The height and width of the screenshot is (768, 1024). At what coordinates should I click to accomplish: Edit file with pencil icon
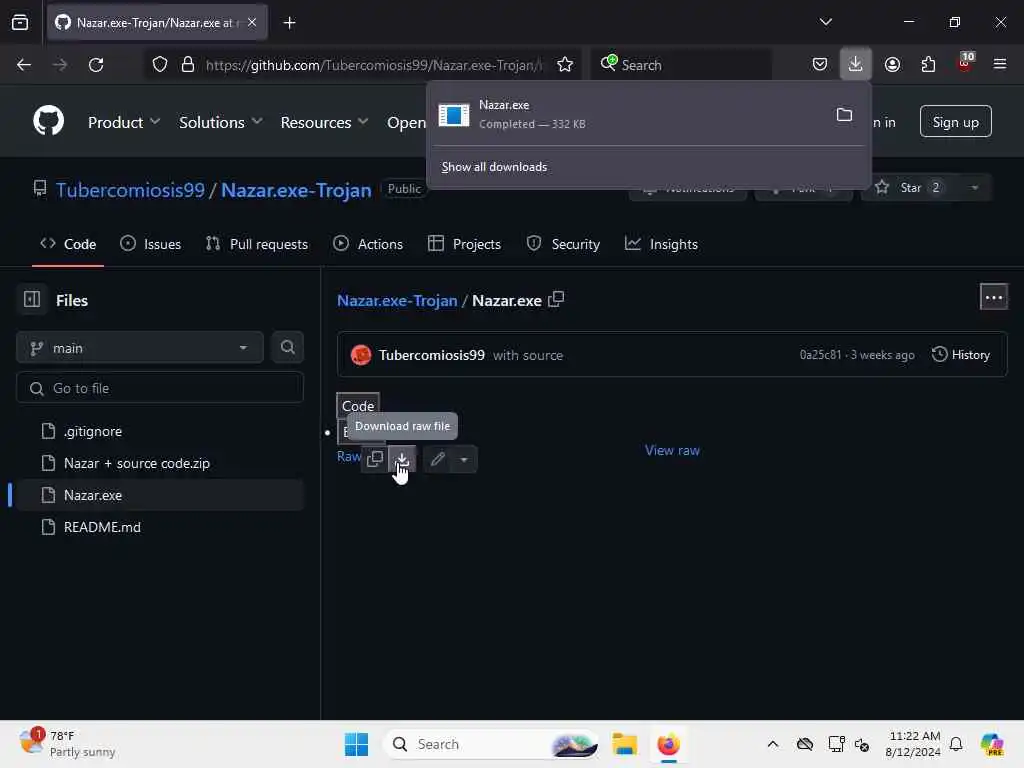click(x=438, y=458)
